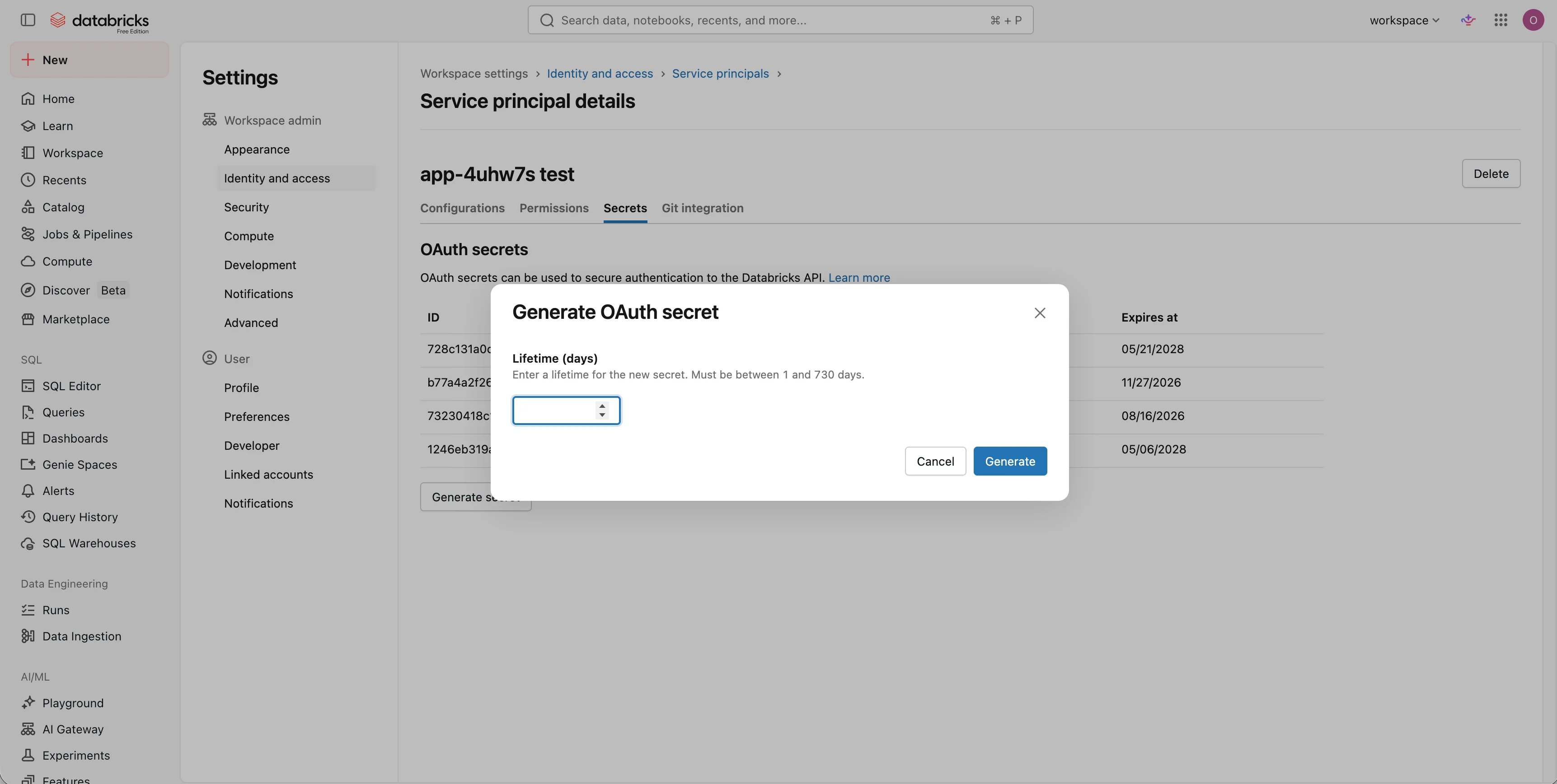Open Dashboards
Screen dimensions: 1557x784
[x=89, y=439]
